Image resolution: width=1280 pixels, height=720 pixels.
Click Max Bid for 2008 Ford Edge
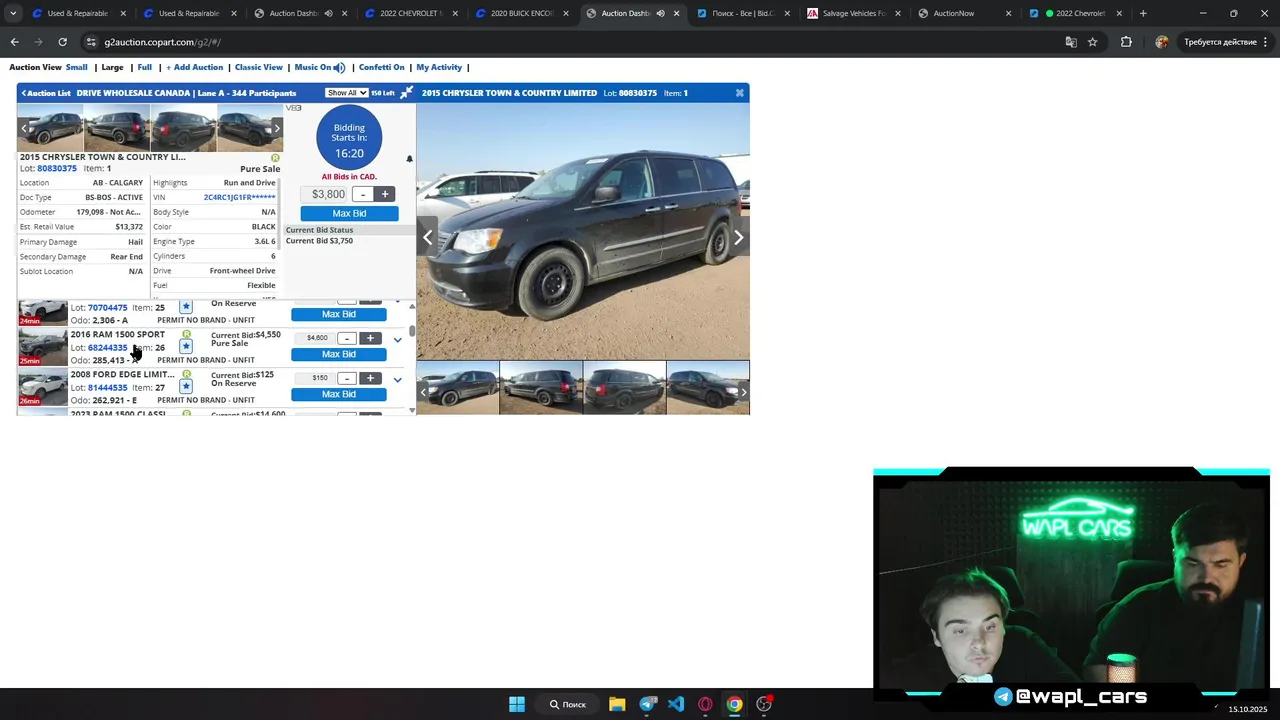point(339,394)
